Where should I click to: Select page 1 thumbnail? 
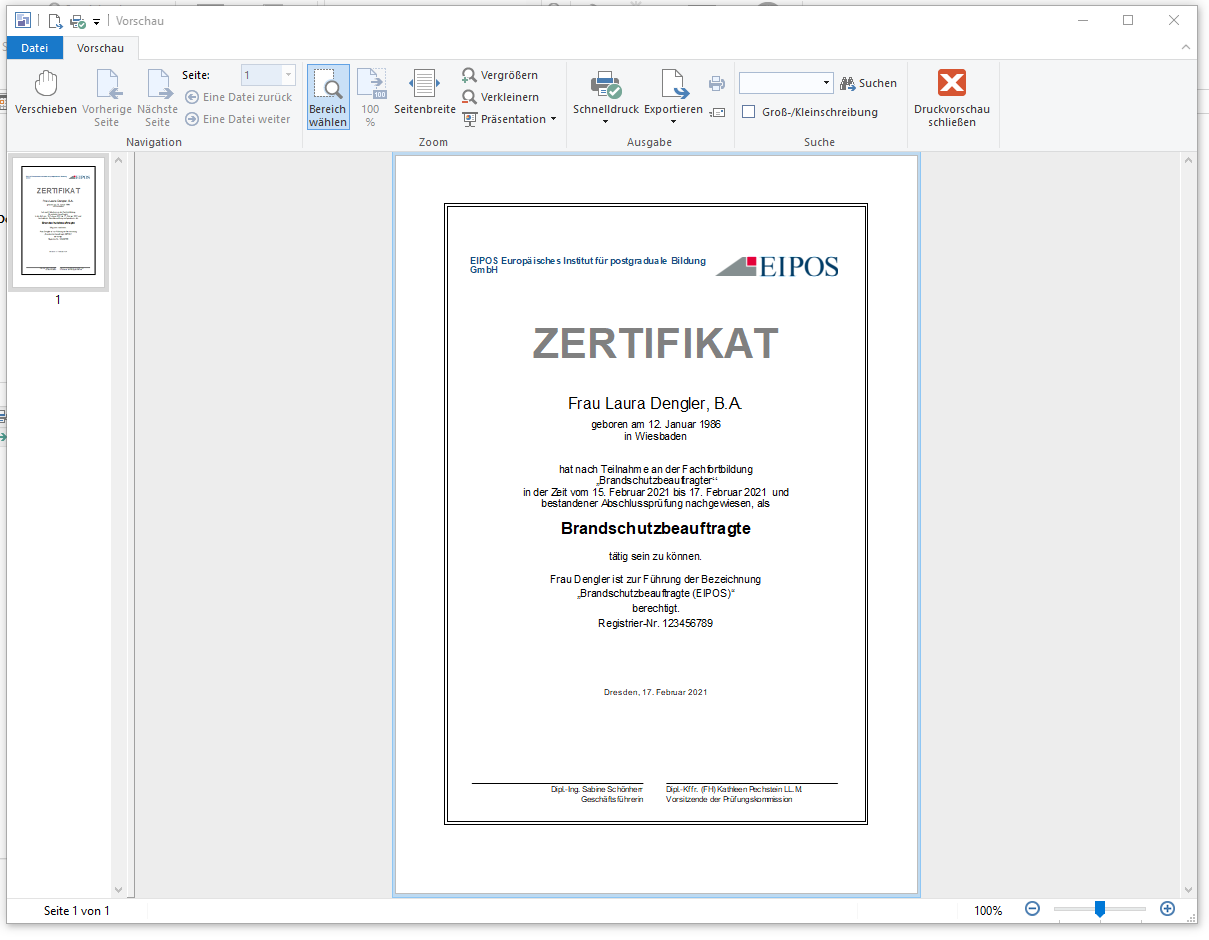click(58, 222)
